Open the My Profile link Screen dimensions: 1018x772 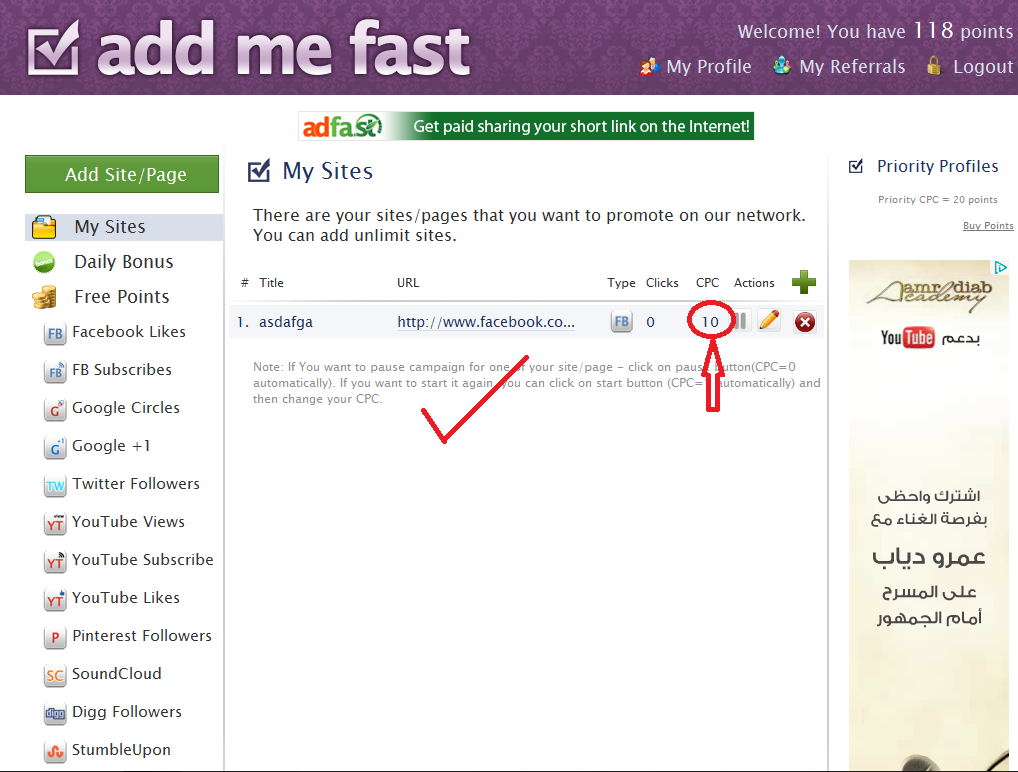coord(708,66)
